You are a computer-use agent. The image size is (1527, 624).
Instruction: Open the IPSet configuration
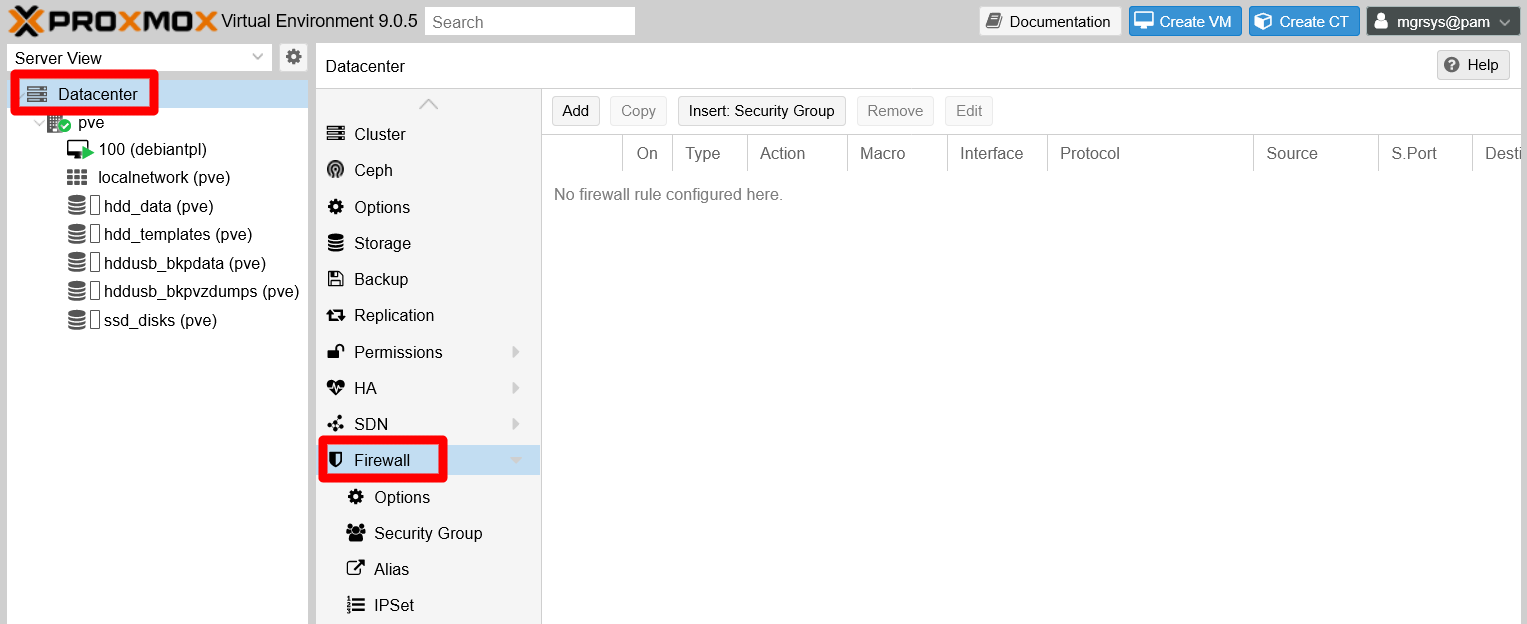(396, 604)
